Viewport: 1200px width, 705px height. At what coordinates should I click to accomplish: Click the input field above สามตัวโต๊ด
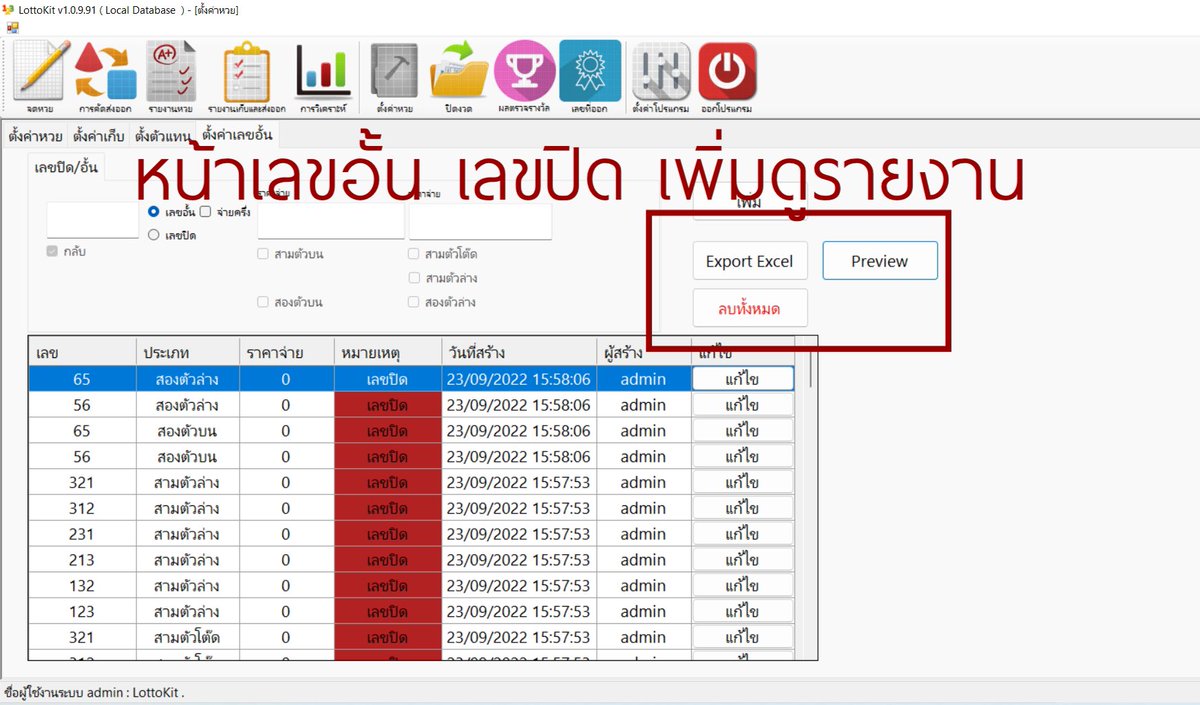[480, 220]
